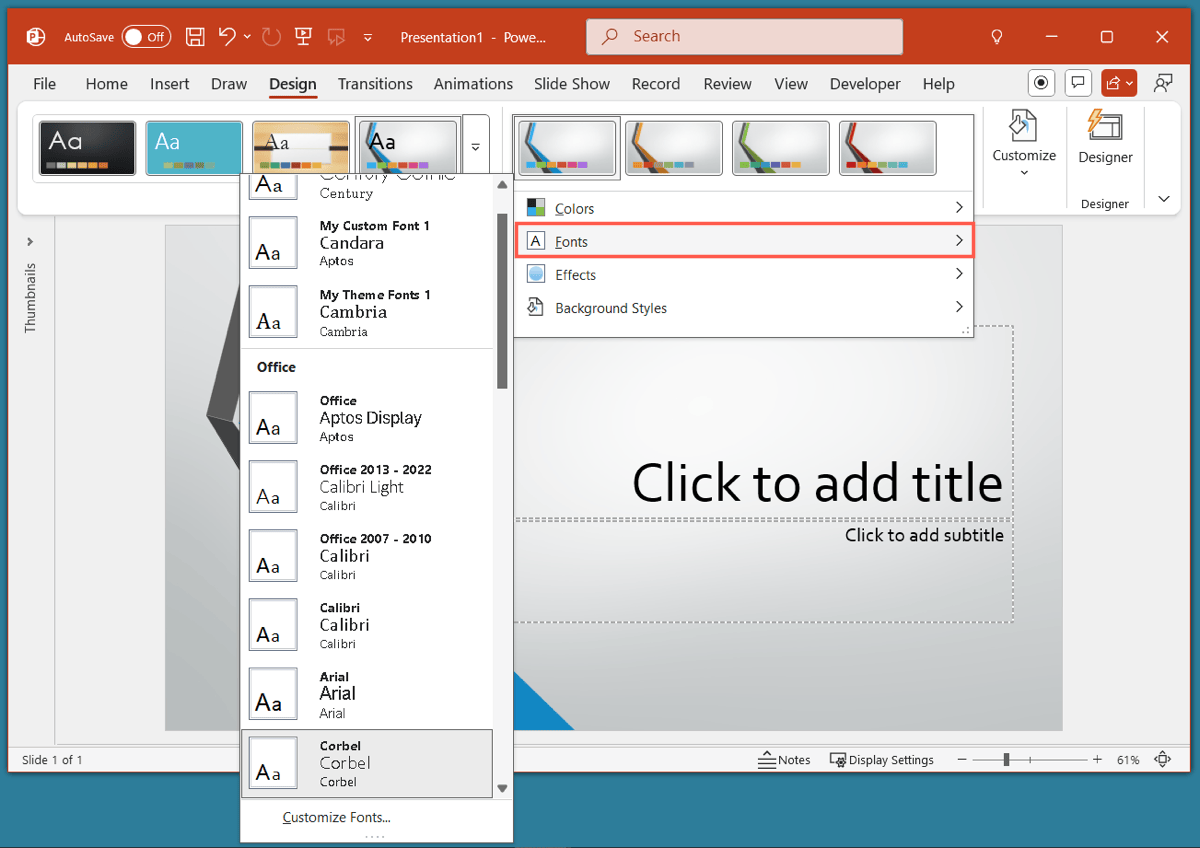Fit slide to current window
This screenshot has height=848, width=1200.
(1162, 760)
